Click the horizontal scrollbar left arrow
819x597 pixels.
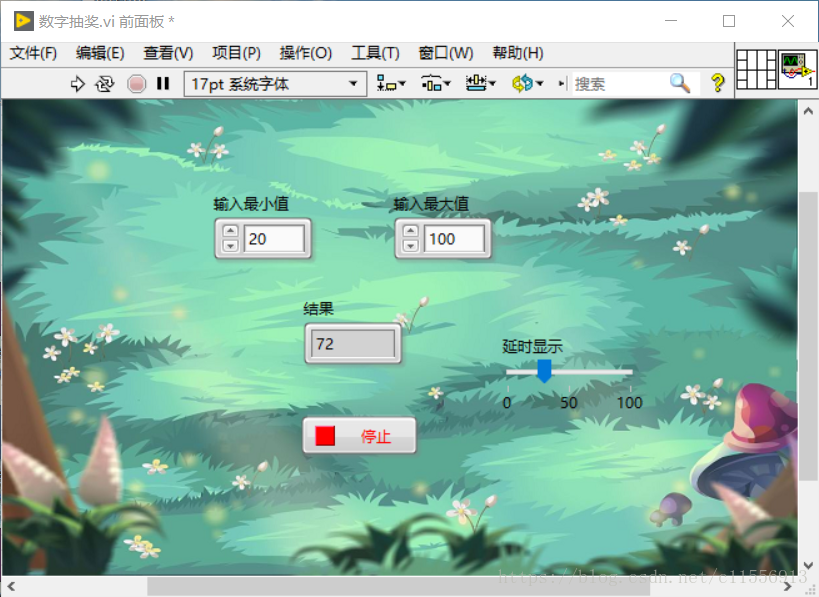(11, 587)
